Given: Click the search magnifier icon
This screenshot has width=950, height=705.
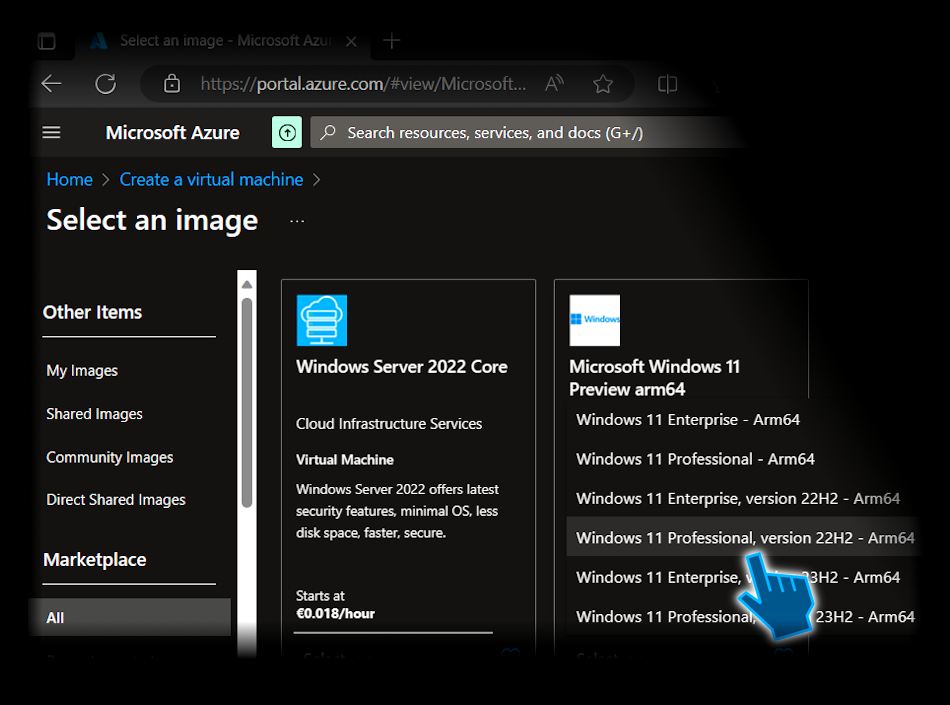Looking at the screenshot, I should click(x=328, y=132).
